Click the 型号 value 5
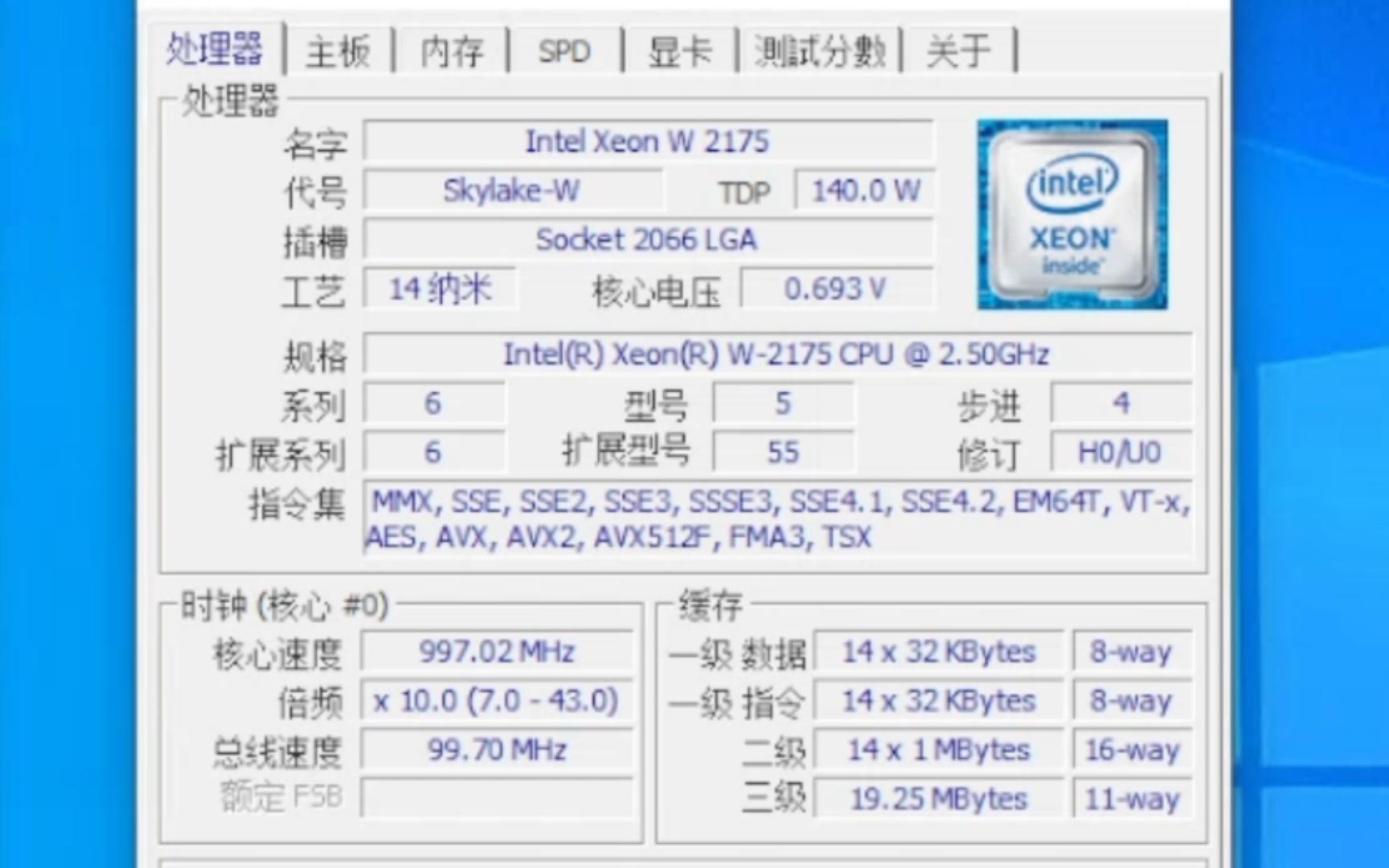 783,403
